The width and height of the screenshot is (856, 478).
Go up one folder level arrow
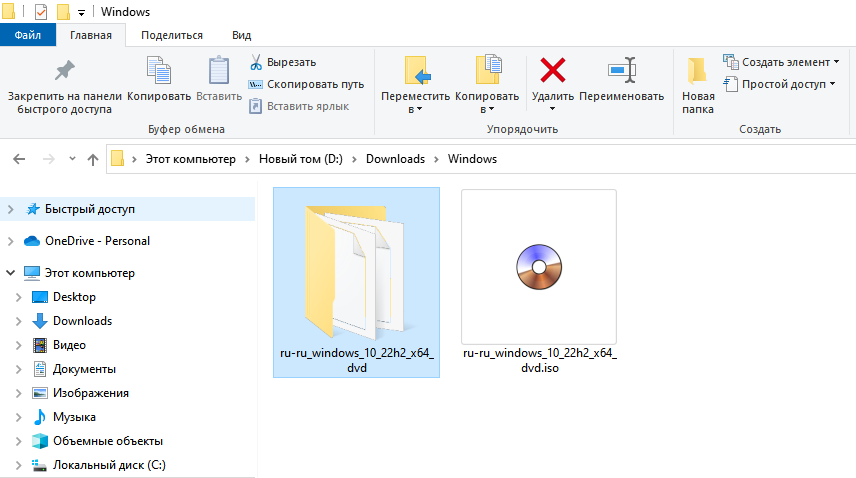93,159
